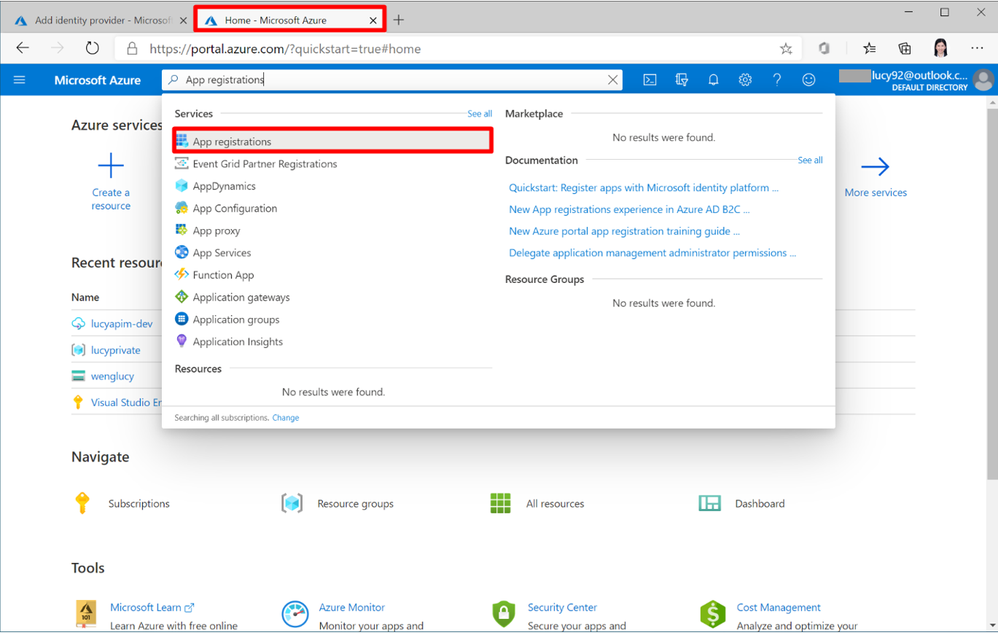The width and height of the screenshot is (998, 633).
Task: Go back in the browser
Action: (23, 48)
